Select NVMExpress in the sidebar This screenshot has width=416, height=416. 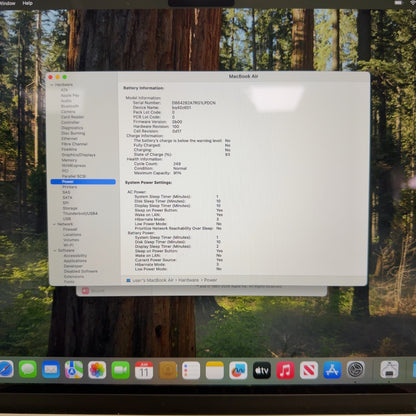coord(74,165)
